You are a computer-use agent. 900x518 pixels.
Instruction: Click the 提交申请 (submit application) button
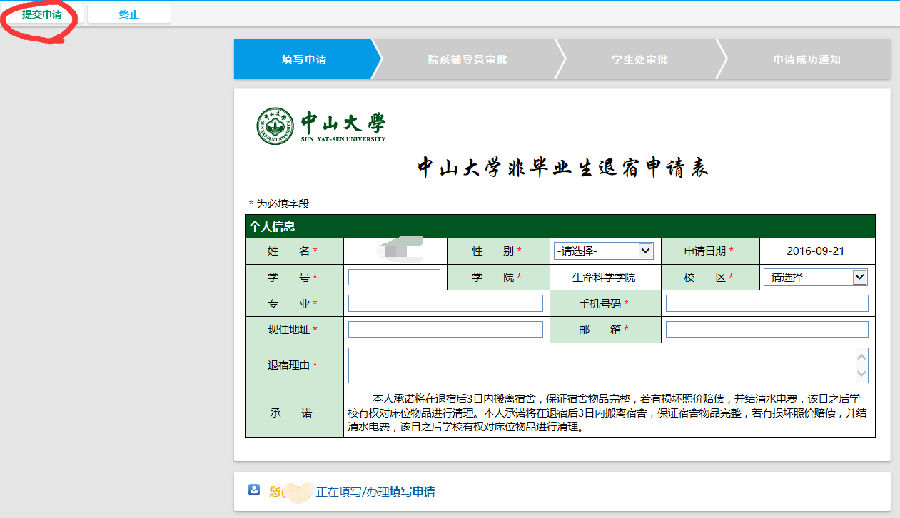41,15
